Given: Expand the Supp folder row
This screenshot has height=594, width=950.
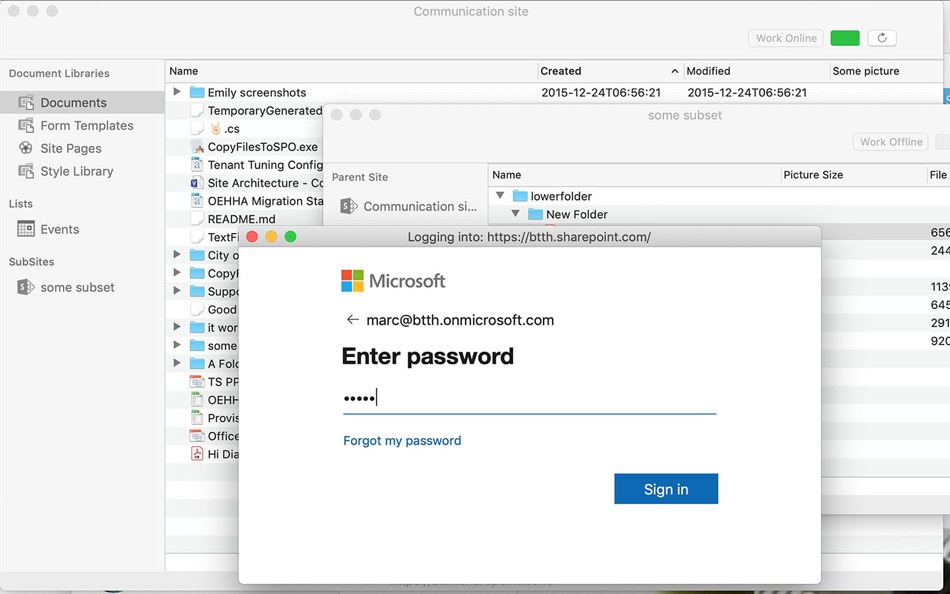Looking at the screenshot, I should [x=177, y=291].
